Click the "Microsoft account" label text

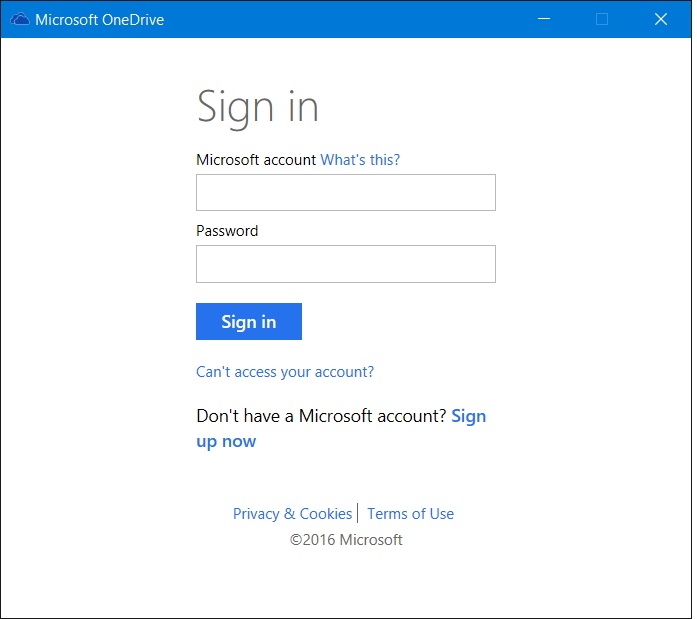[x=256, y=160]
